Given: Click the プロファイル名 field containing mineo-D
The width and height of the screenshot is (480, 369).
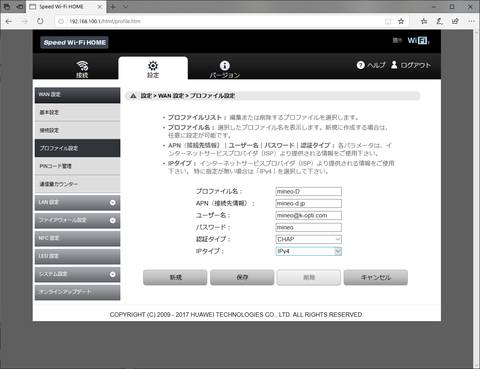Looking at the screenshot, I should [x=309, y=191].
